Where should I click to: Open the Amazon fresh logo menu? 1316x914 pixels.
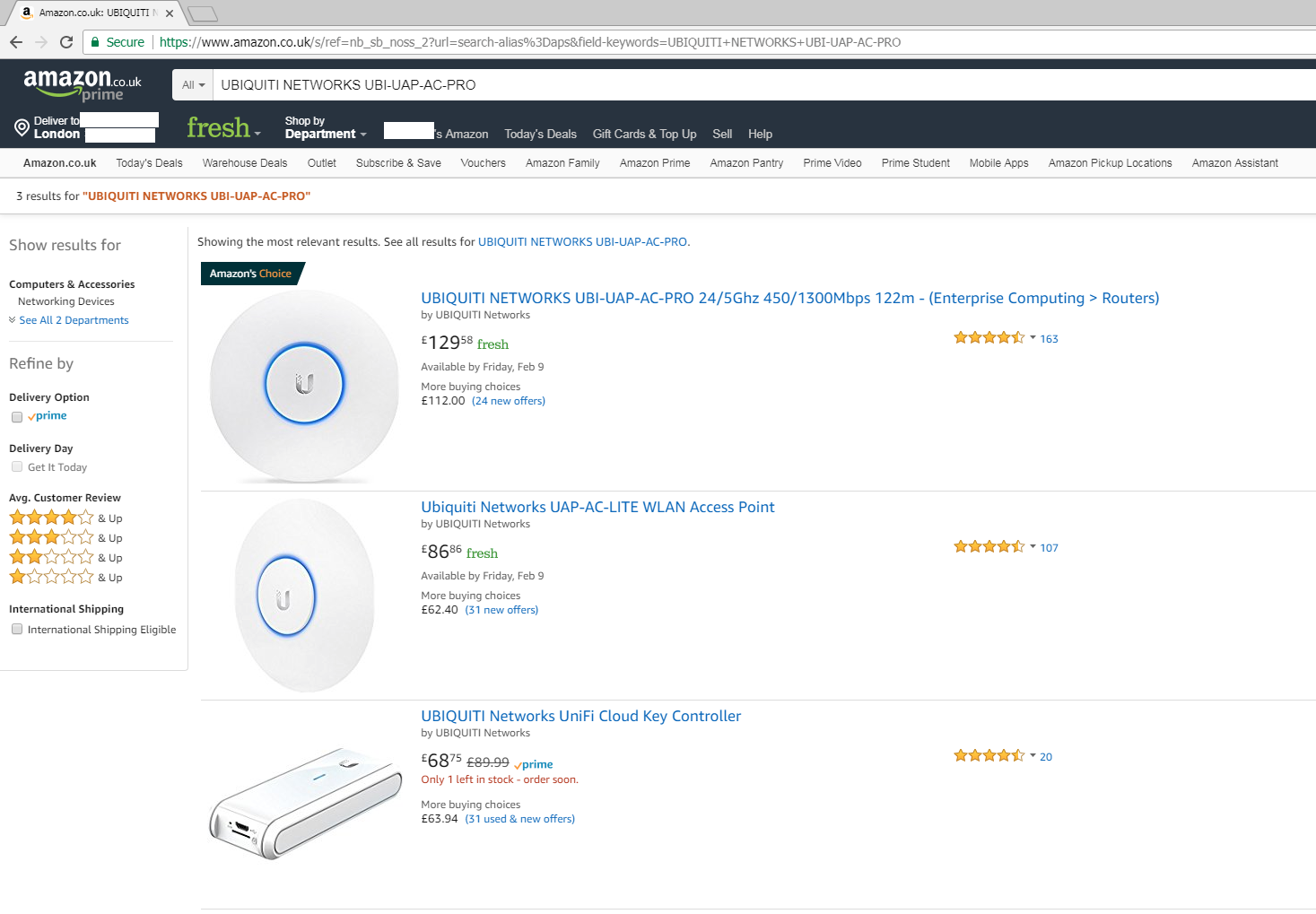(223, 128)
